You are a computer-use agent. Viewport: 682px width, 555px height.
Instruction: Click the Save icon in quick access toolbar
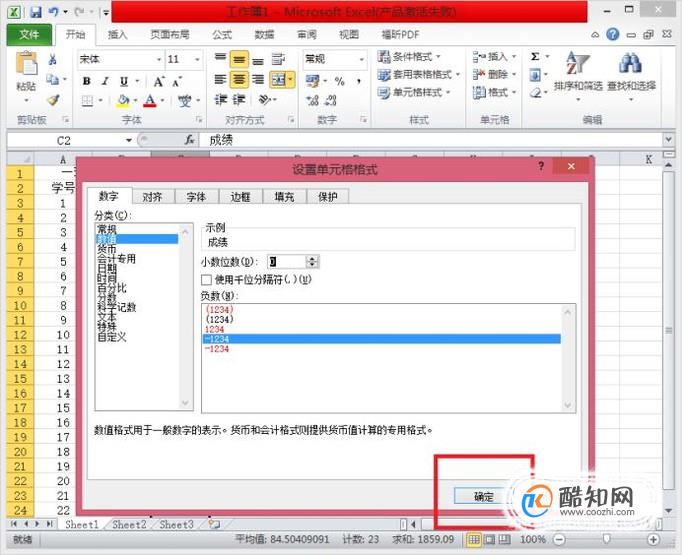(36, 12)
